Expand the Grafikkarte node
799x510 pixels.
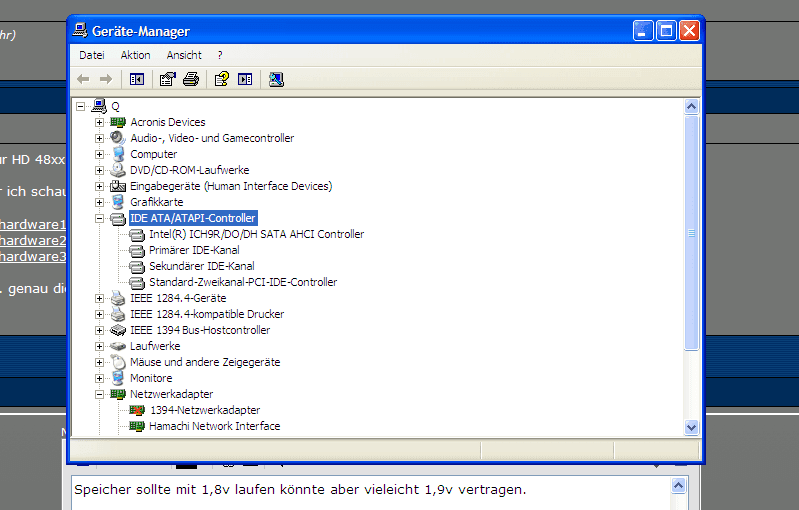coord(100,202)
